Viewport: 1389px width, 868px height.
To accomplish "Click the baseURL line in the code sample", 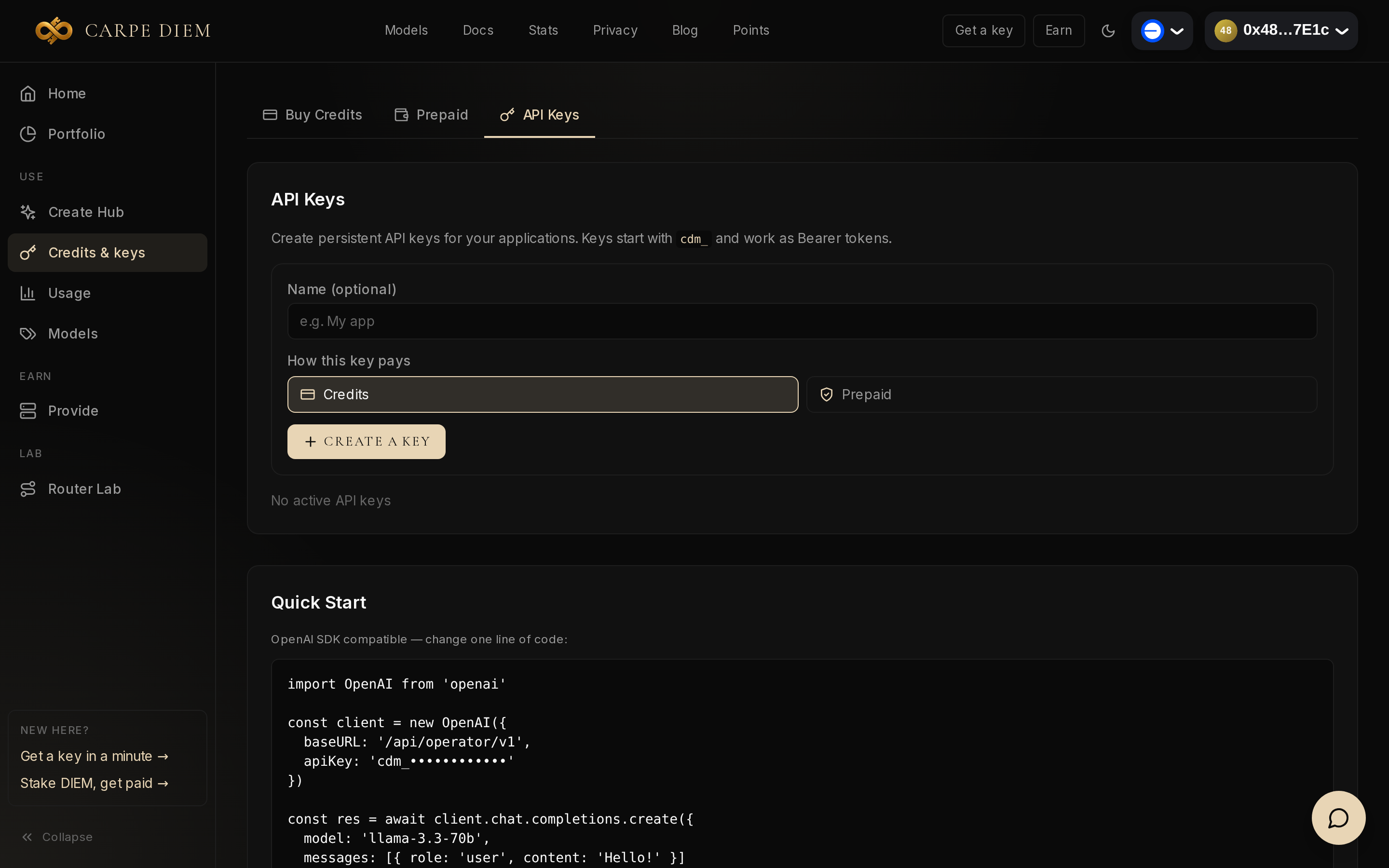I will click(x=417, y=742).
